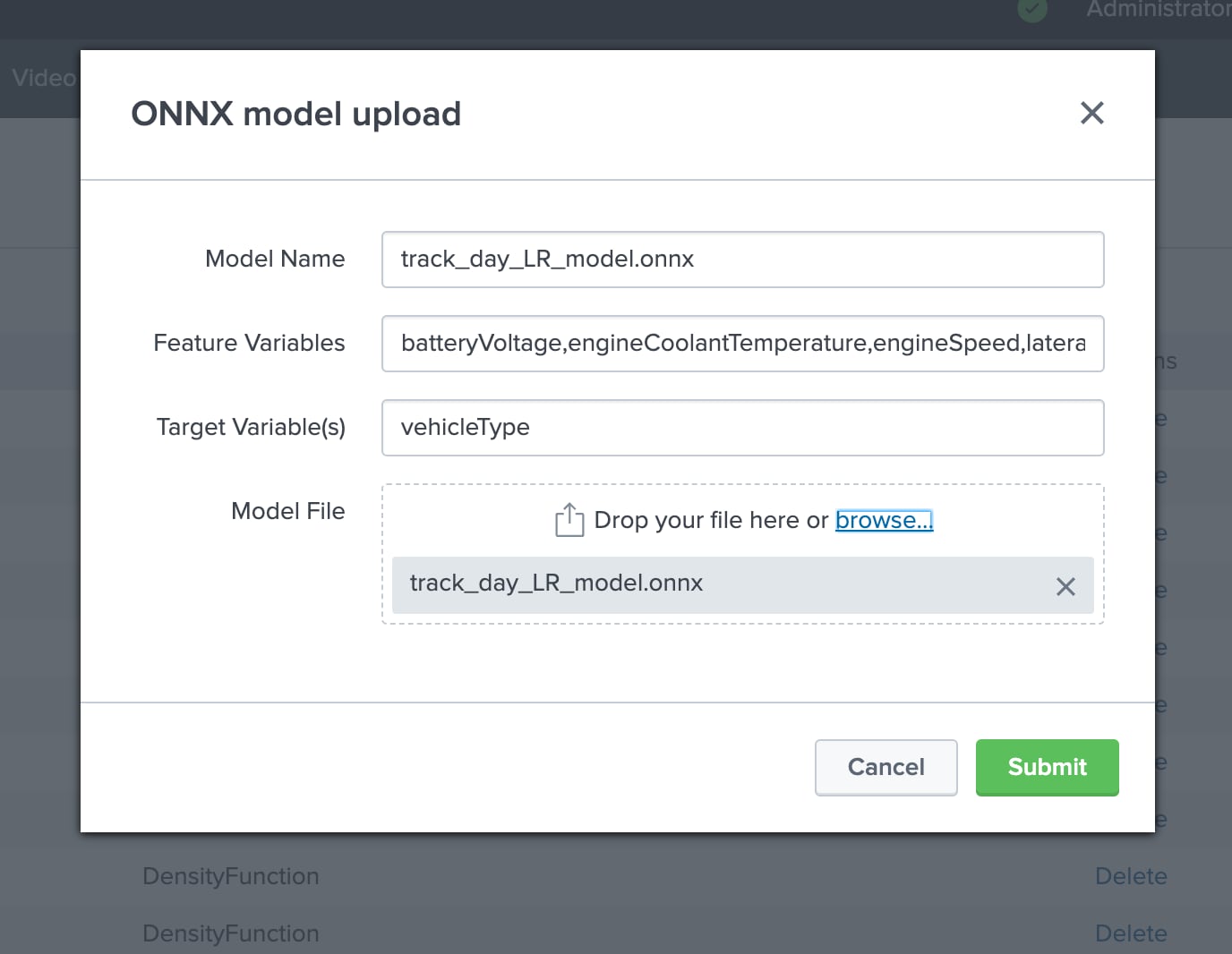Open the Administrator menu in background

[1159, 10]
